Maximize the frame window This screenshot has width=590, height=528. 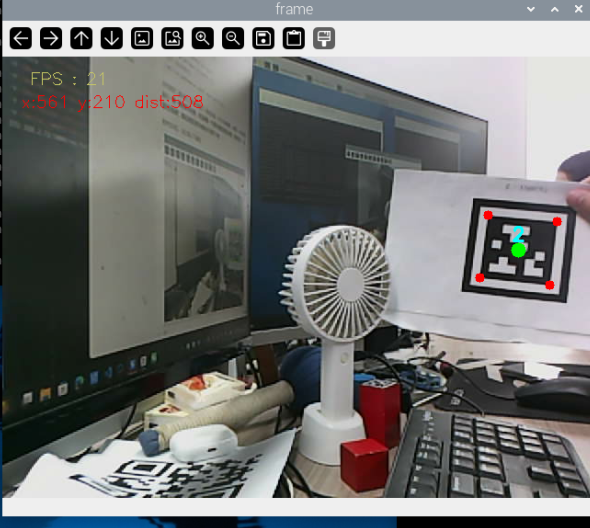pyautogui.click(x=555, y=9)
